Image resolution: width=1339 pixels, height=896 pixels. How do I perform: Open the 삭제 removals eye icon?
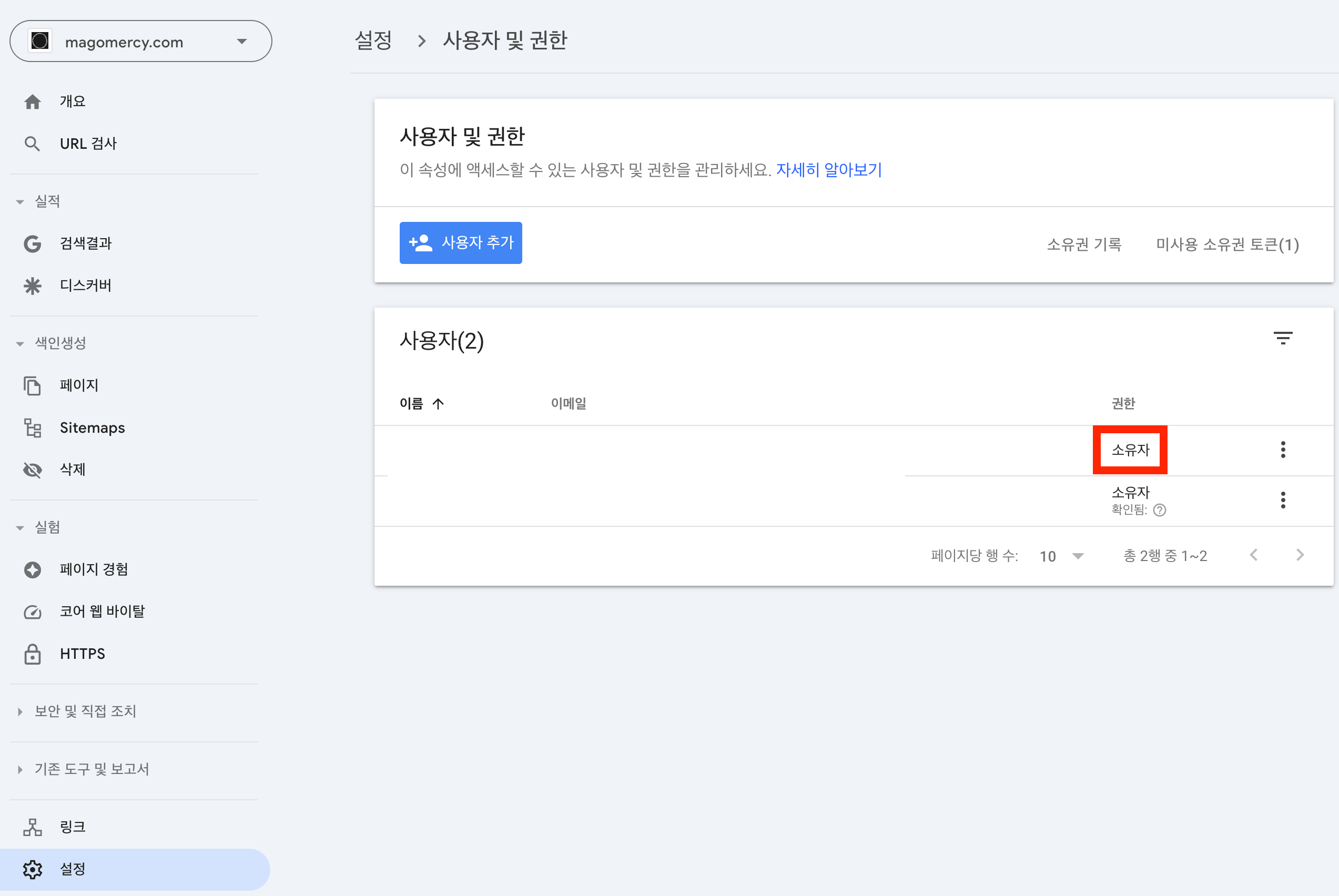[33, 470]
